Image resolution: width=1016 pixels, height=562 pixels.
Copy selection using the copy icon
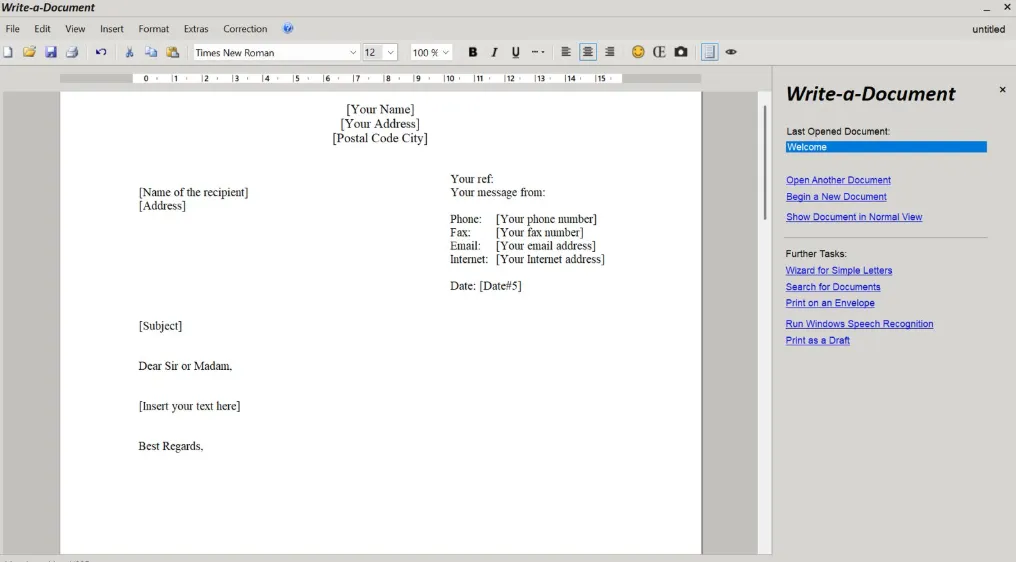(150, 52)
